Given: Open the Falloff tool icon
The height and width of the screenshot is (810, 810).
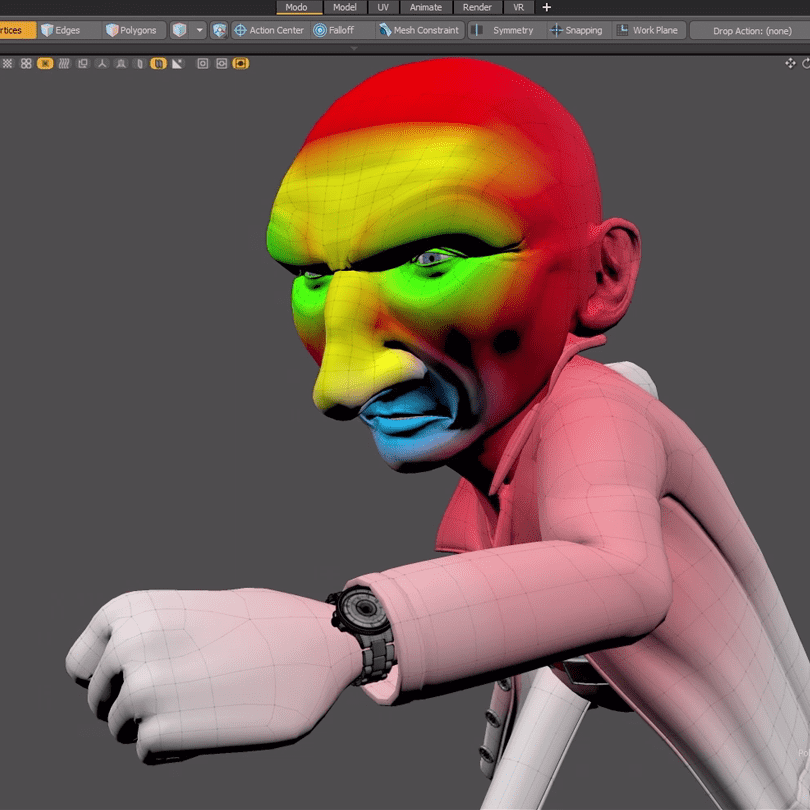Looking at the screenshot, I should click(x=322, y=30).
